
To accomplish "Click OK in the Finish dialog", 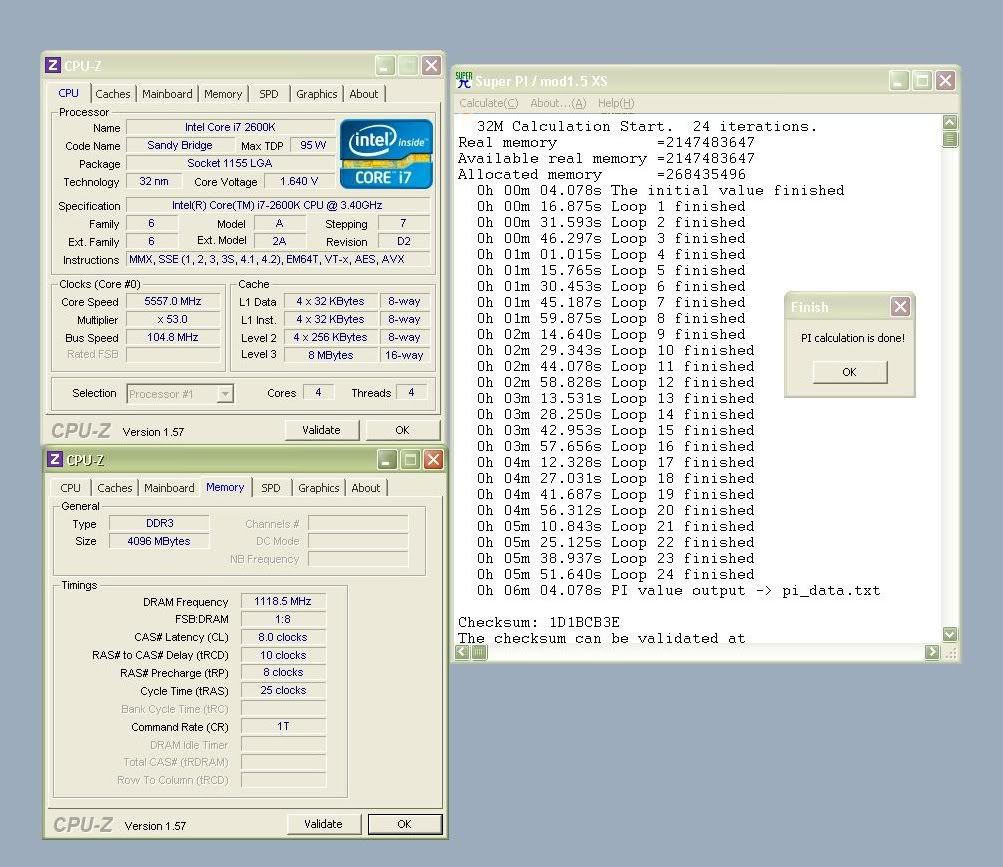I will [849, 372].
